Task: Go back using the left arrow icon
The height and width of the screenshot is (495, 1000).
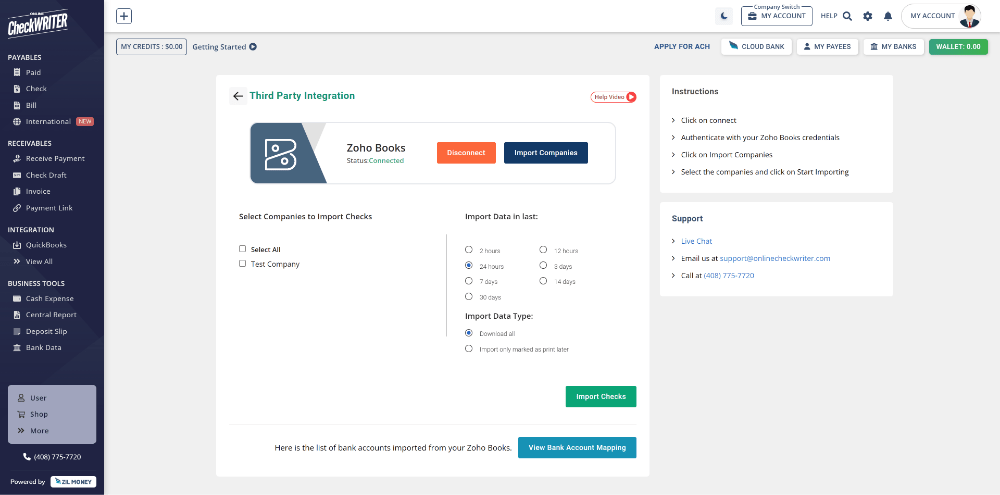Action: (238, 96)
